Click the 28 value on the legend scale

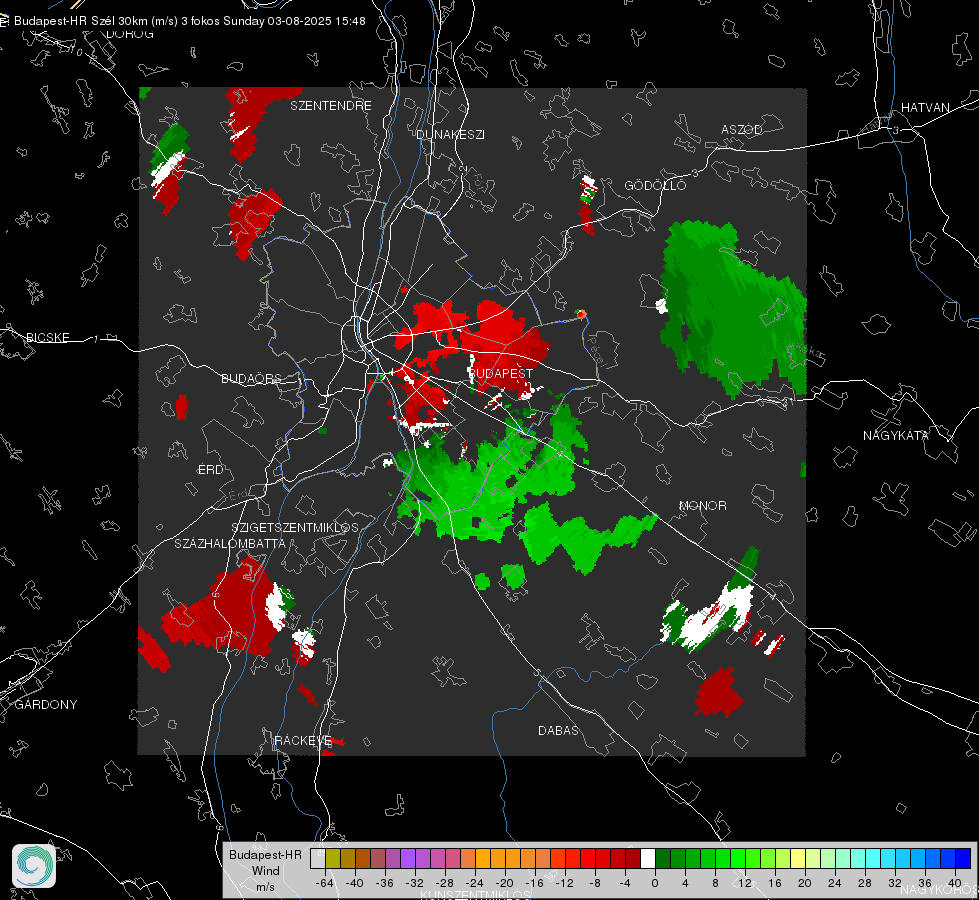pos(865,883)
